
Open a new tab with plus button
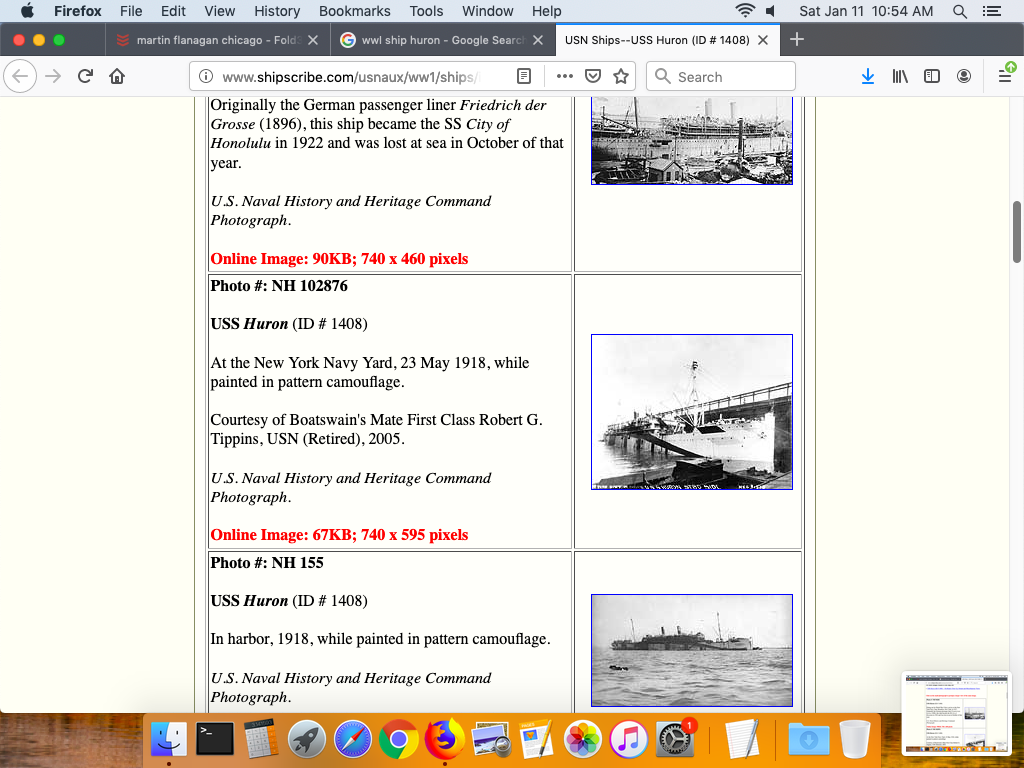pyautogui.click(x=797, y=40)
